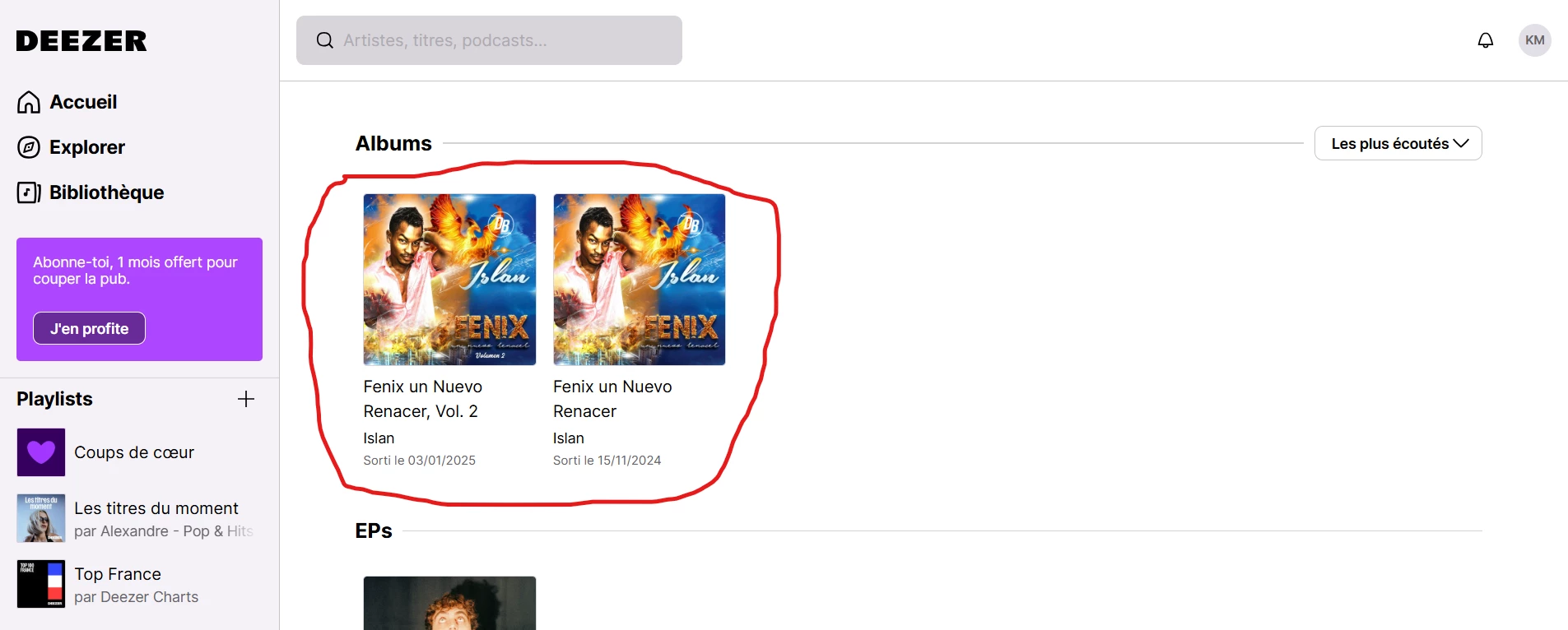1568x630 pixels.
Task: Click the Albums section heading
Action: tap(393, 143)
